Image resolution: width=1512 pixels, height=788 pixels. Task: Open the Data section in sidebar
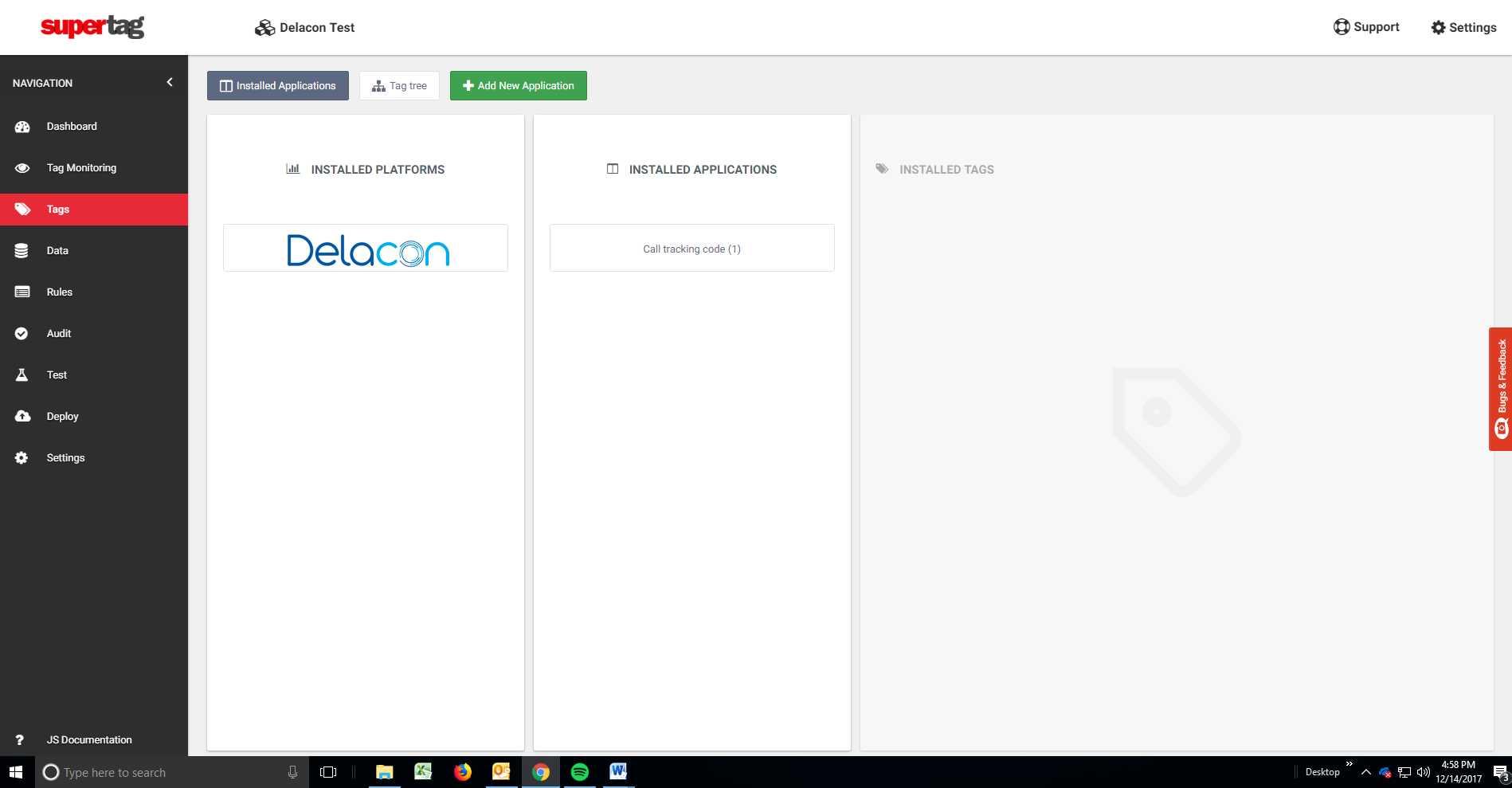pyautogui.click(x=94, y=251)
